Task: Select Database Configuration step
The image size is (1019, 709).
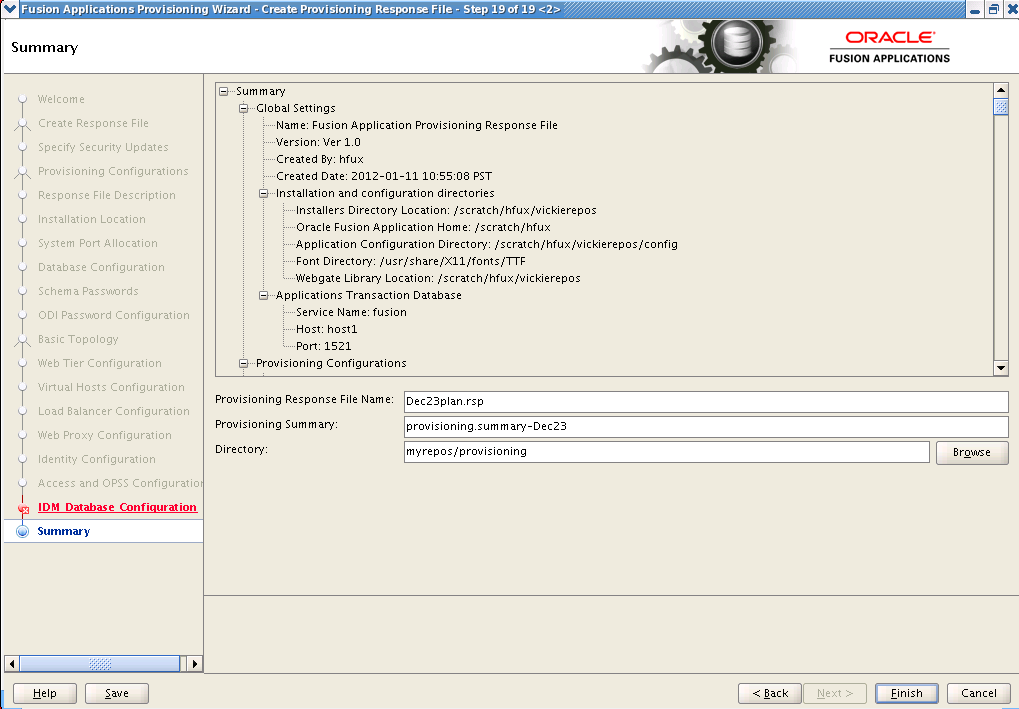Action: pyautogui.click(x=101, y=268)
